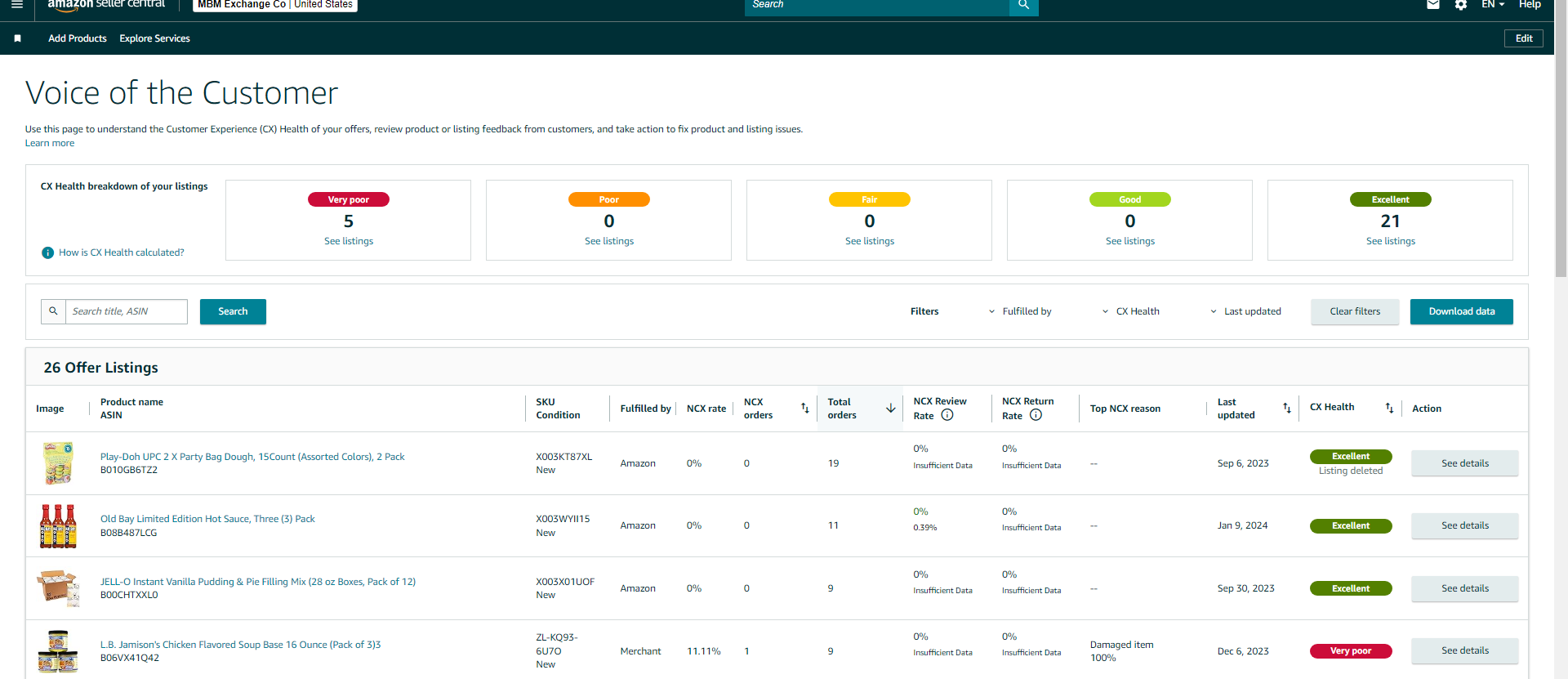Viewport: 1568px width, 679px height.
Task: Open the Old Bay Hot Sauce product thumbnail
Action: tap(58, 525)
